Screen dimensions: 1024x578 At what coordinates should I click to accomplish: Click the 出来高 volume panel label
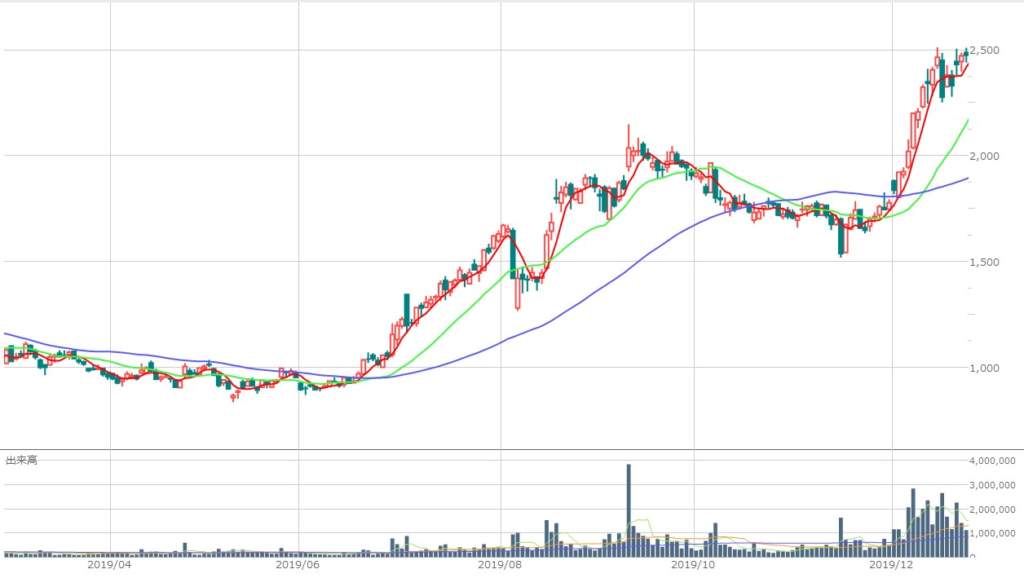(x=22, y=460)
